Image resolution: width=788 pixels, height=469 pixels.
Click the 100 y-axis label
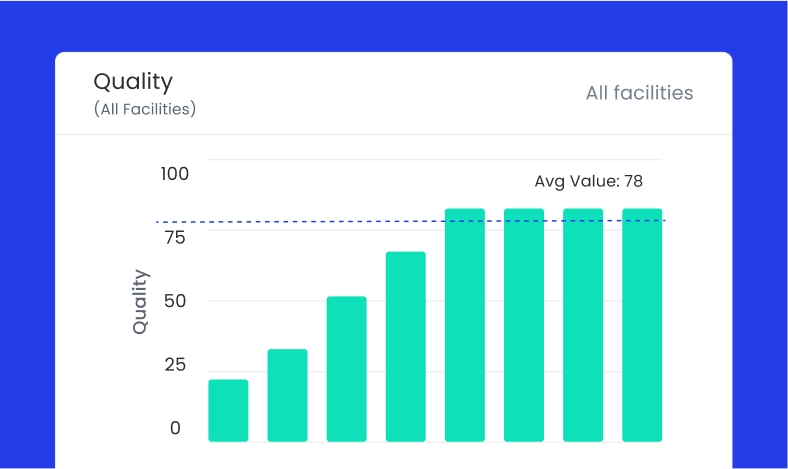coord(174,174)
